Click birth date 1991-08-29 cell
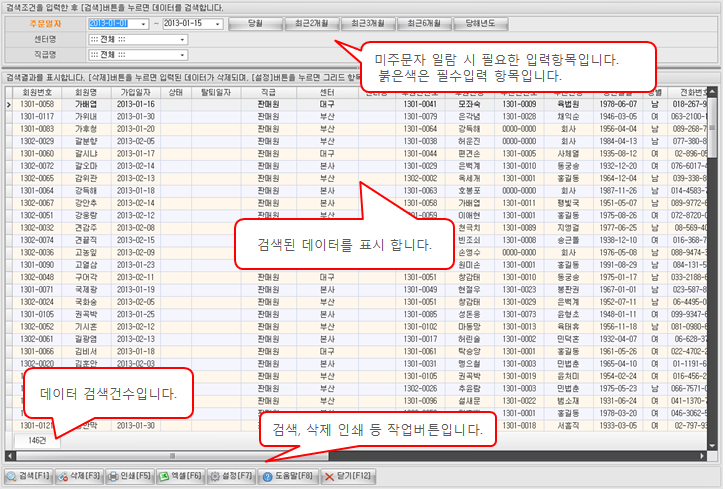 click(618, 265)
